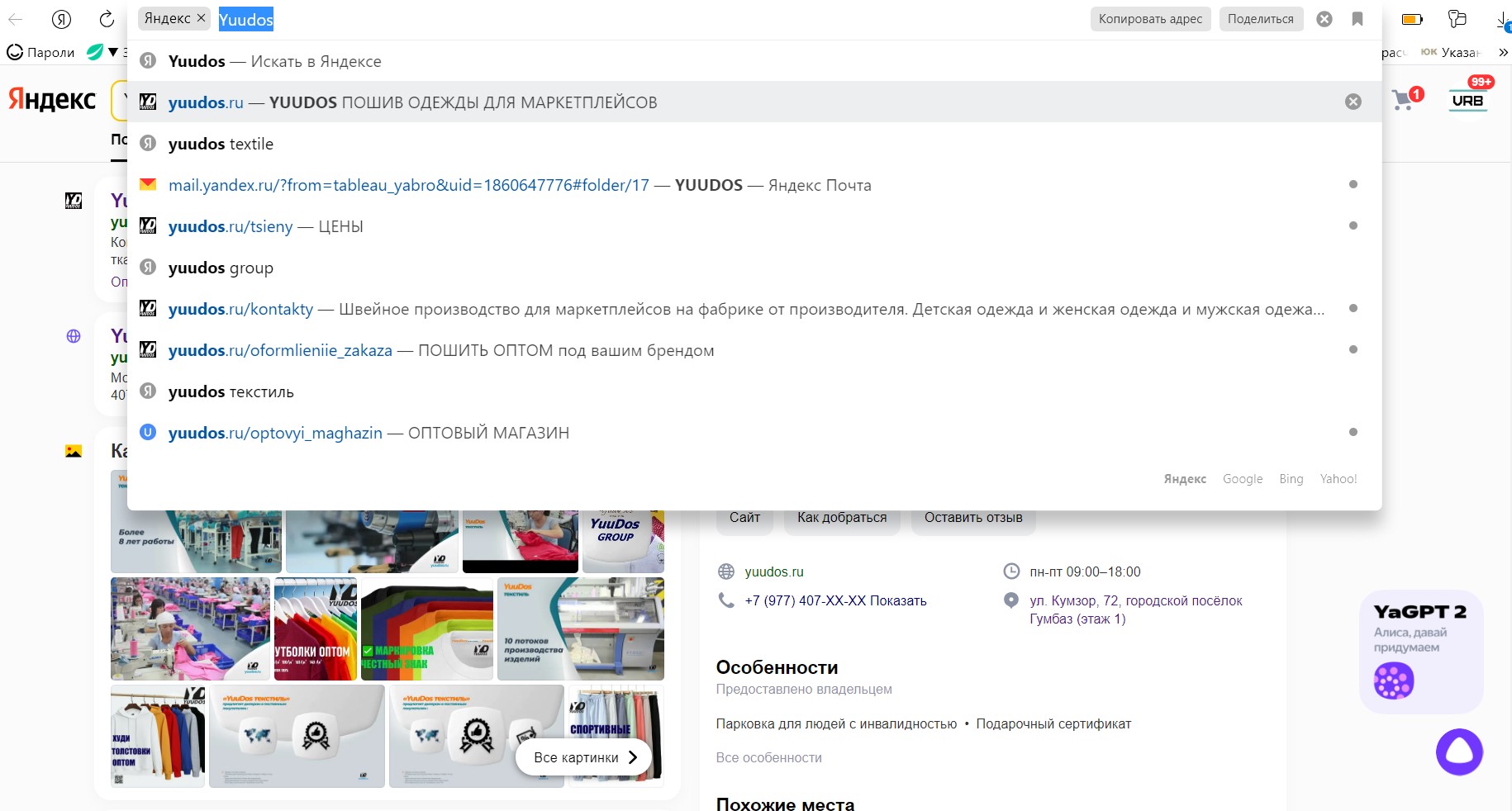Bookmark the page with the bookmark icon
Viewport: 1512px width, 811px height.
click(x=1357, y=19)
